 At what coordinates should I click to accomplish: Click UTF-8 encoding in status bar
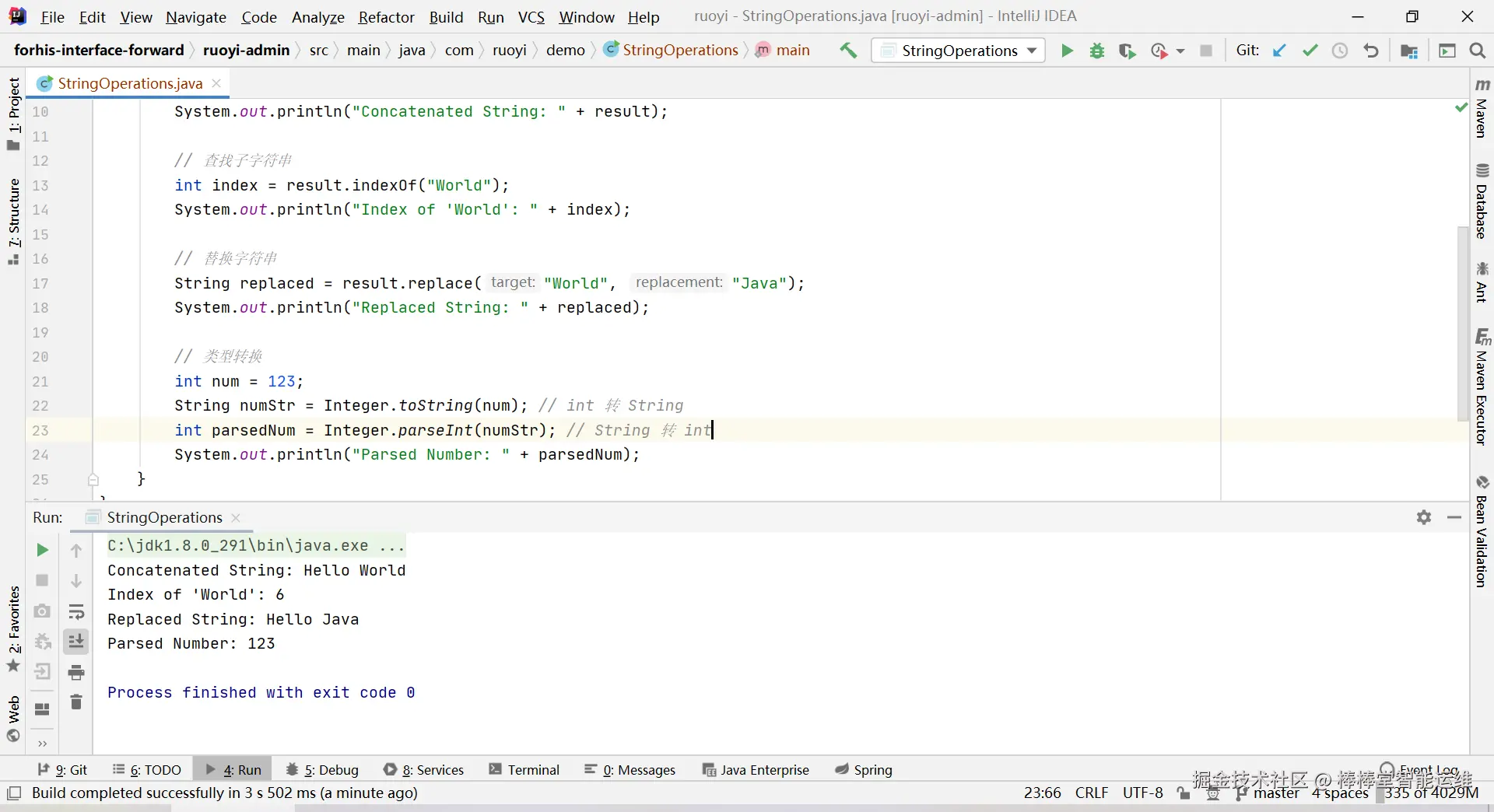click(1142, 793)
